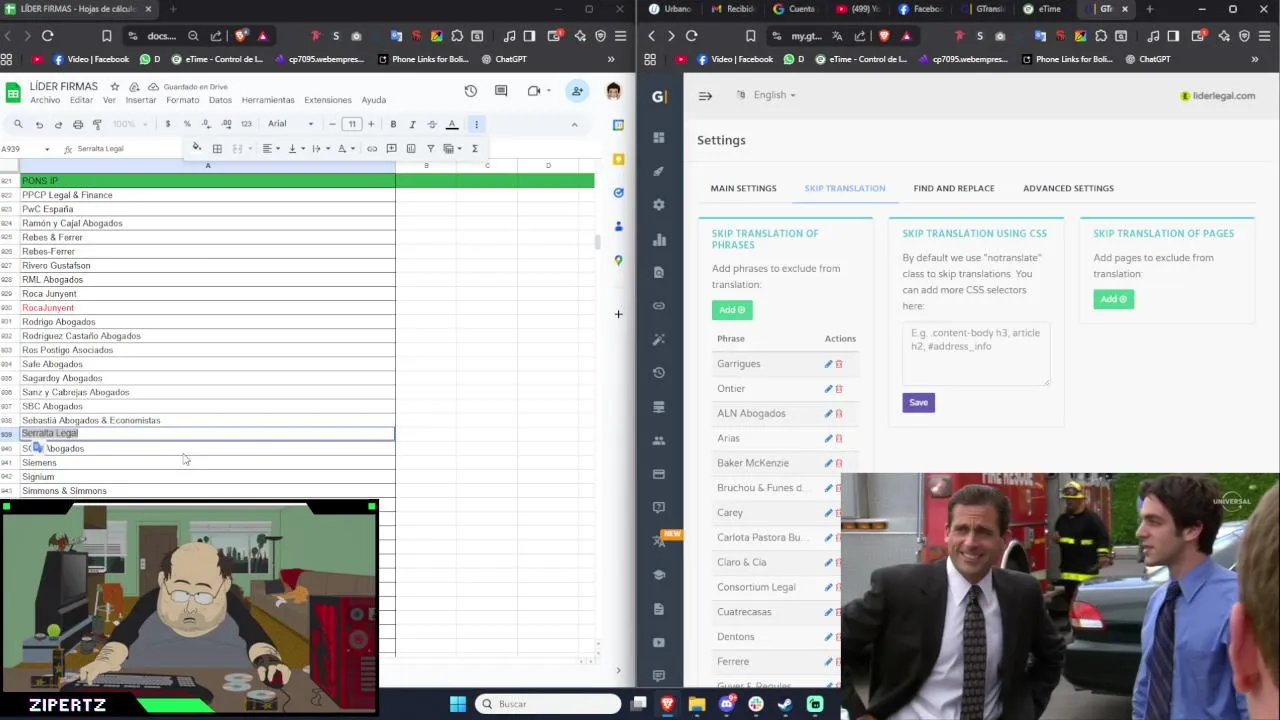Viewport: 1280px width, 720px height.
Task: Format as currency with dollar icon
Action: (167, 124)
